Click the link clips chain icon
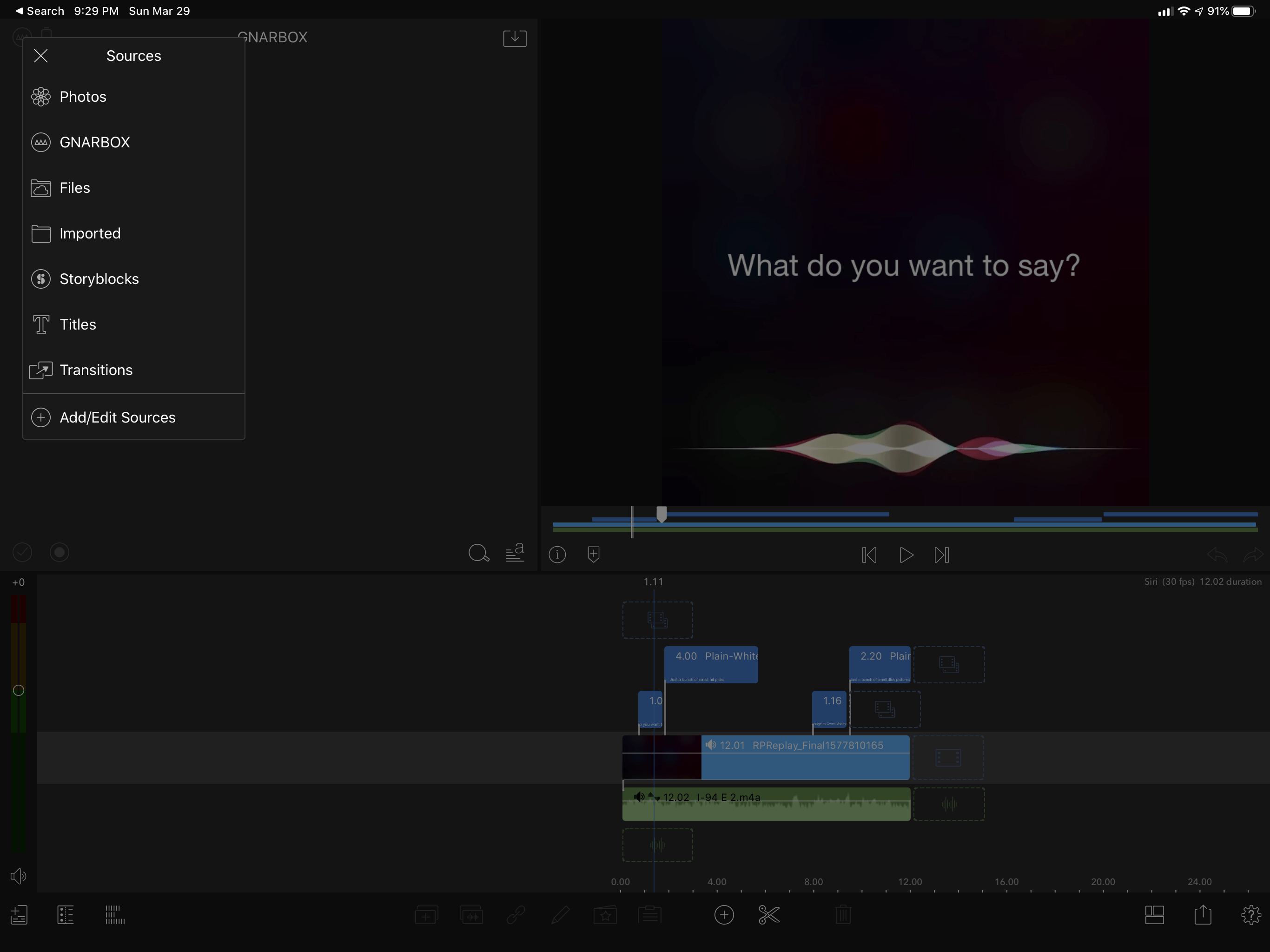 (516, 915)
